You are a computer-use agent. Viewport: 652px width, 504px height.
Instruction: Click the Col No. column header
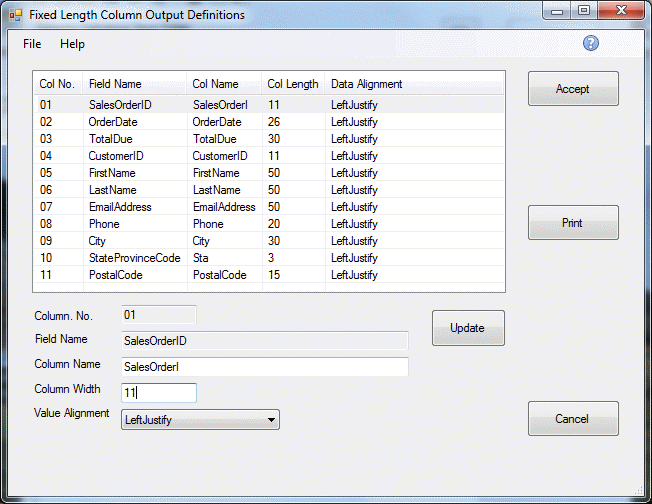57,84
